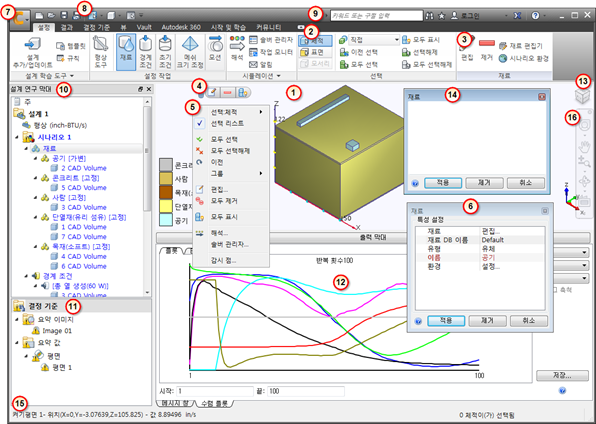Switch to the 결과 ribbon tab
Image resolution: width=596 pixels, height=424 pixels.
click(67, 27)
